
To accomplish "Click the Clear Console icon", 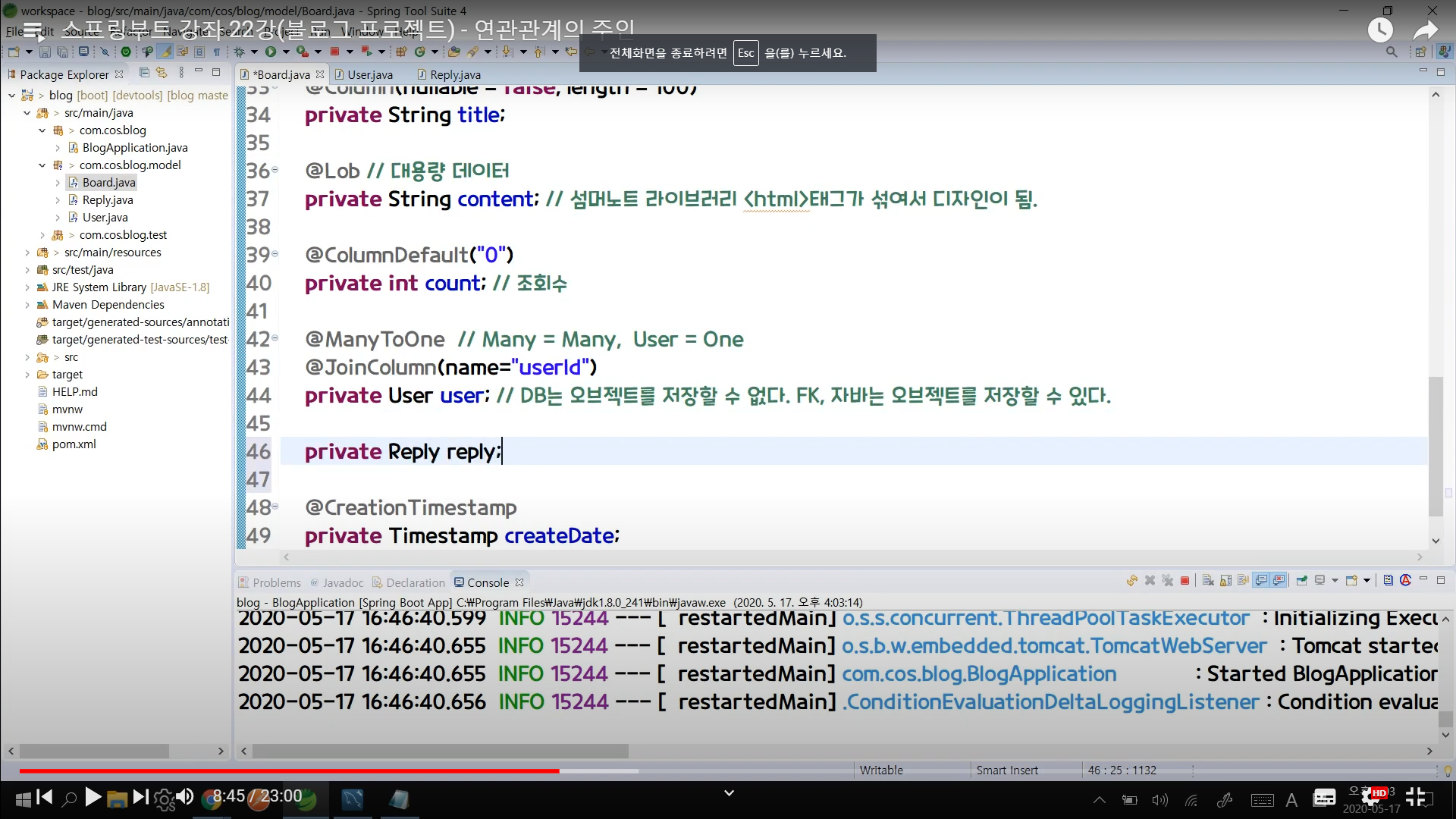I will [1208, 581].
